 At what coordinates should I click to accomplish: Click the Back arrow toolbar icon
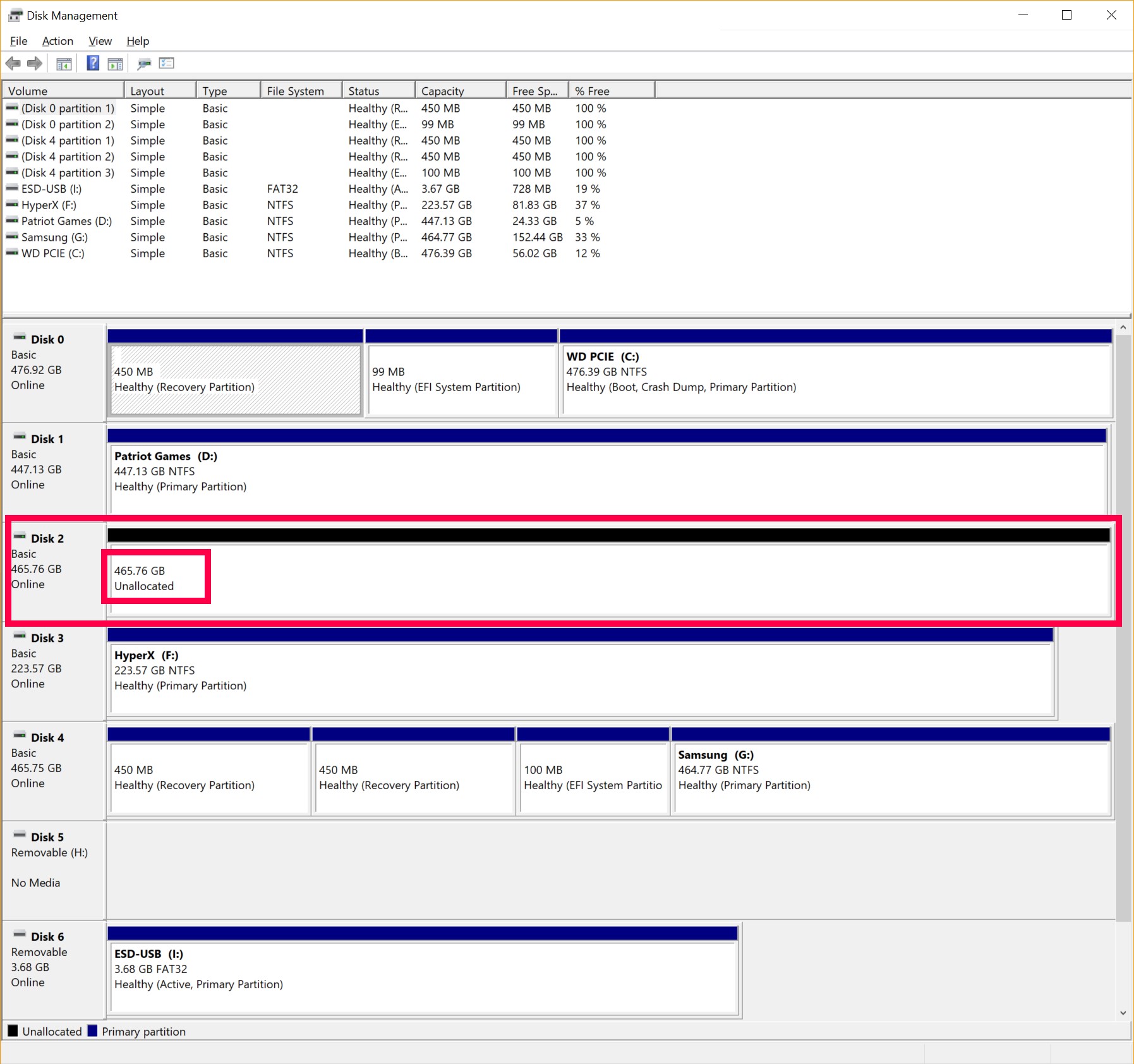13,63
